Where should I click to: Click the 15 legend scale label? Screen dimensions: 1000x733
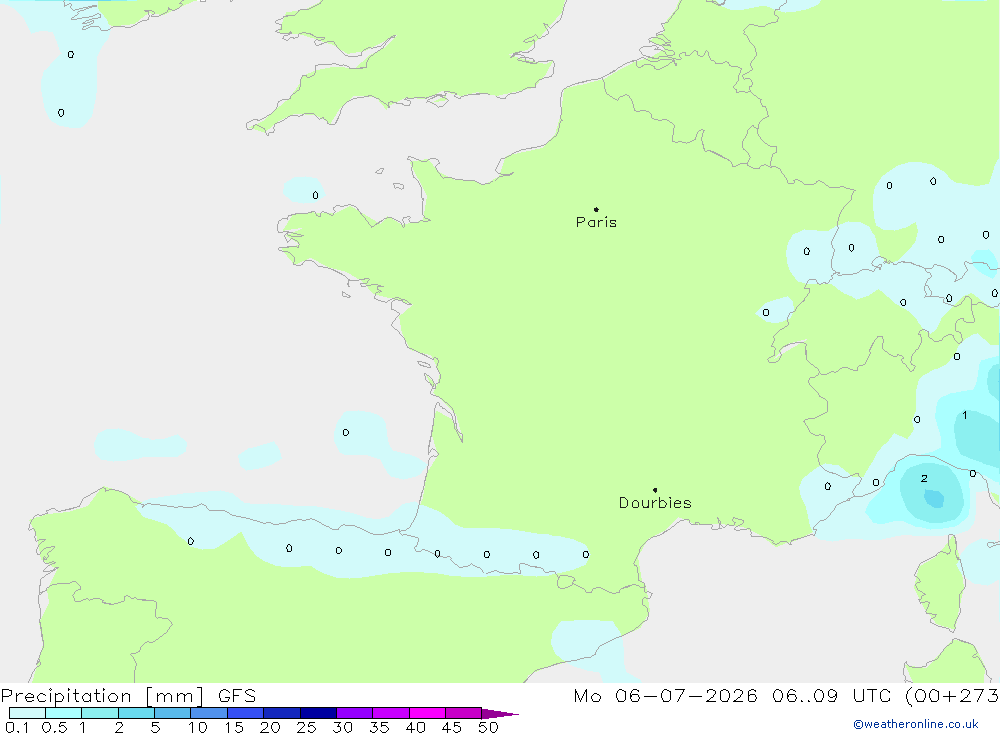[234, 727]
